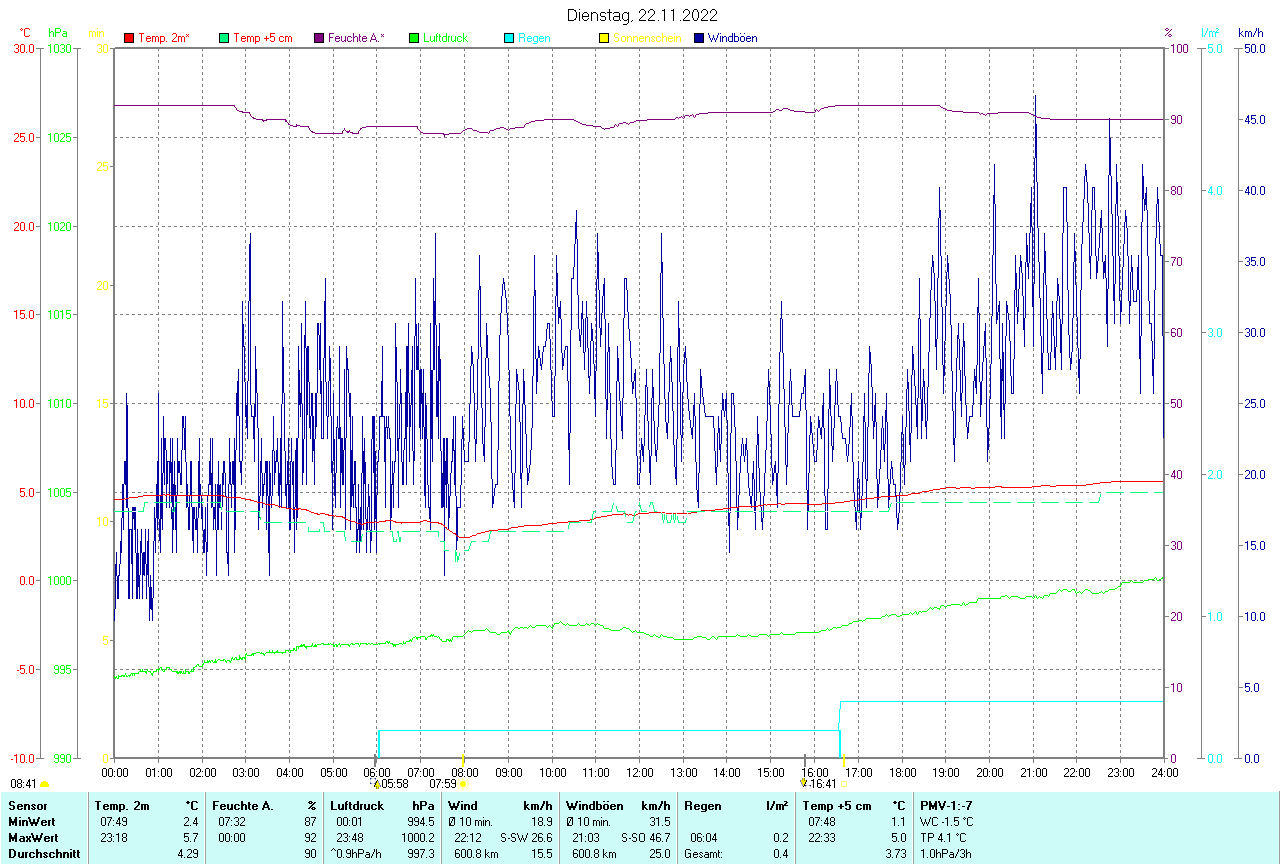Click the sunset arrow marker at 16:41
1280x864 pixels.
point(803,783)
